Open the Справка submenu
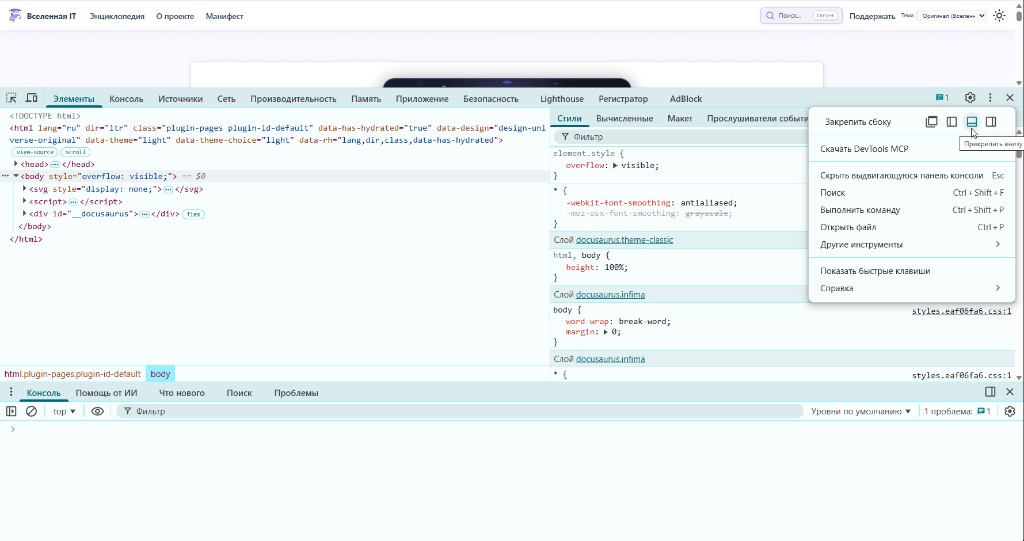The image size is (1024, 541). 910,288
